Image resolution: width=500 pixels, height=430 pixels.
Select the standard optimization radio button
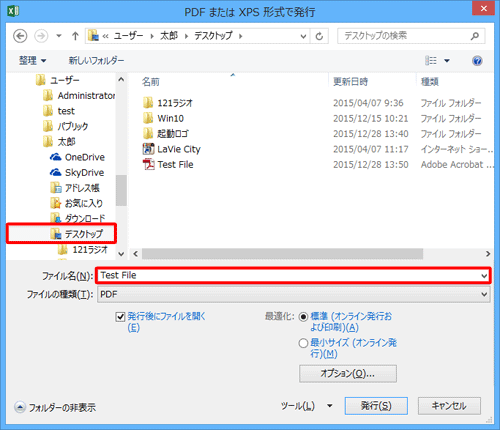click(x=303, y=317)
